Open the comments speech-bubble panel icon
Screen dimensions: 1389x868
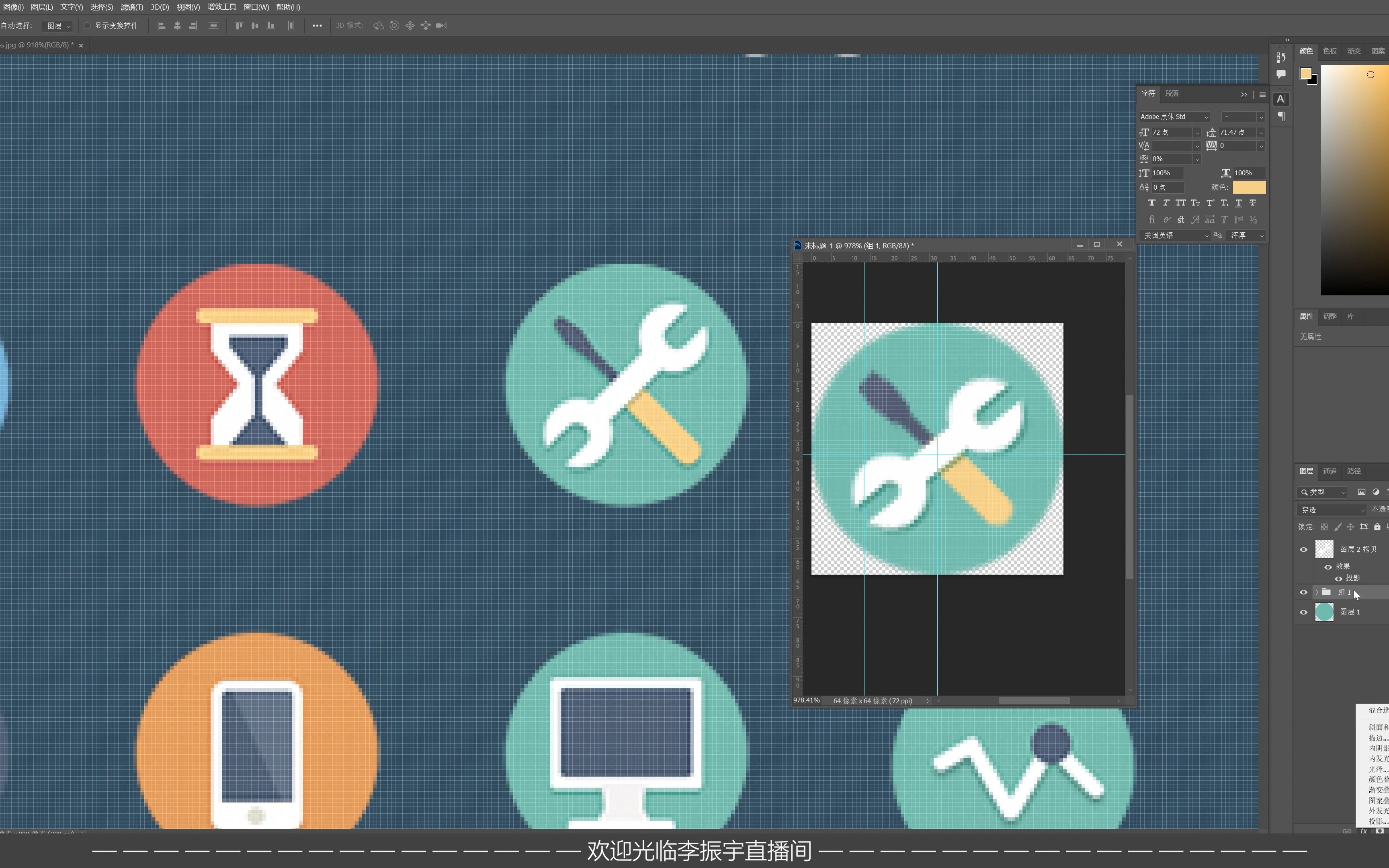1281,74
